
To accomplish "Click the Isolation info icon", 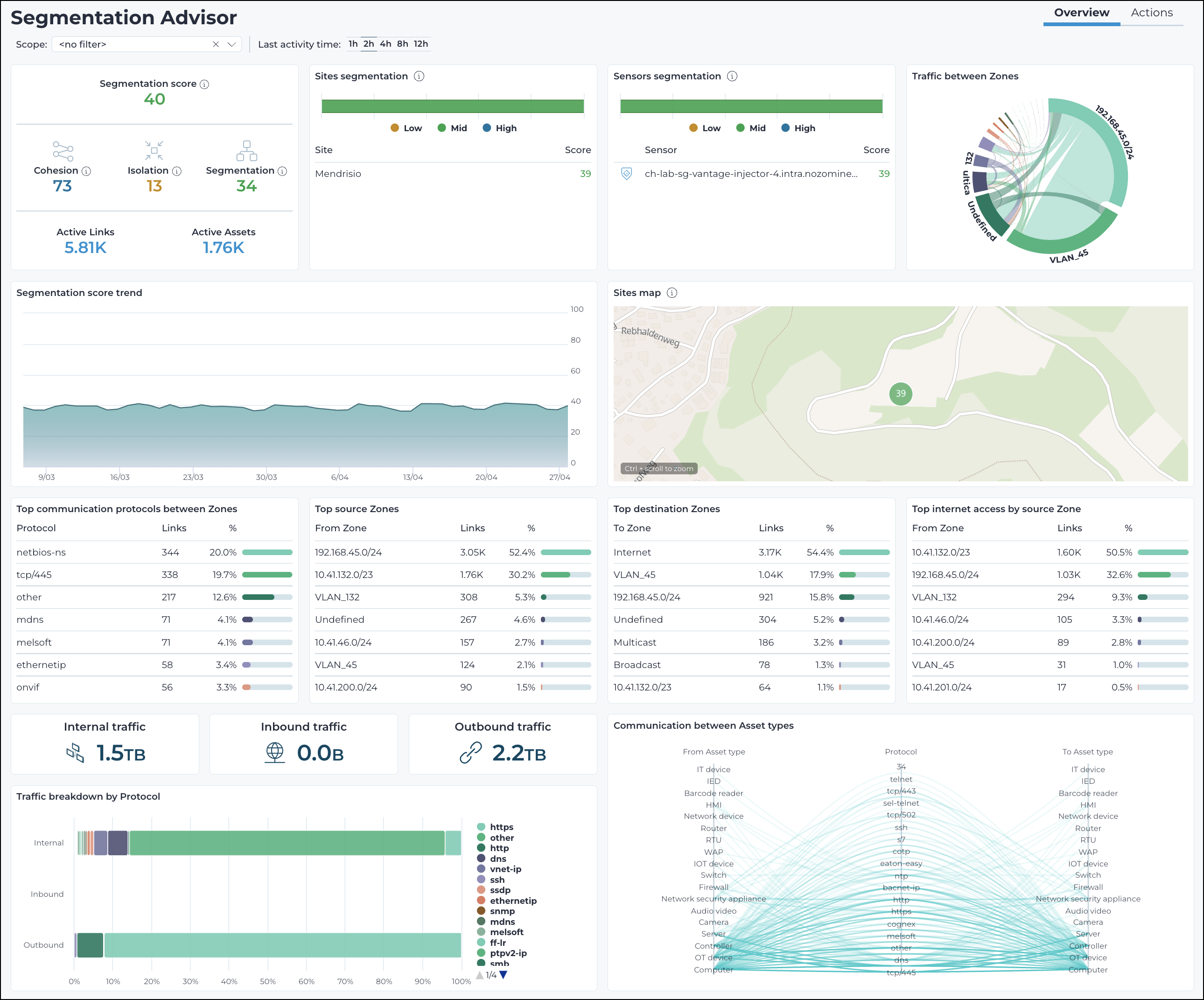I will coord(176,171).
